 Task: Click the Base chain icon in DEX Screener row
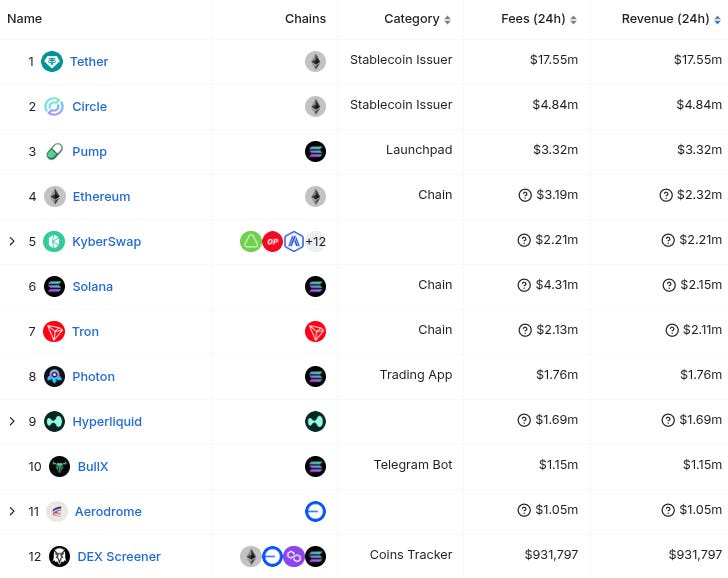click(272, 556)
